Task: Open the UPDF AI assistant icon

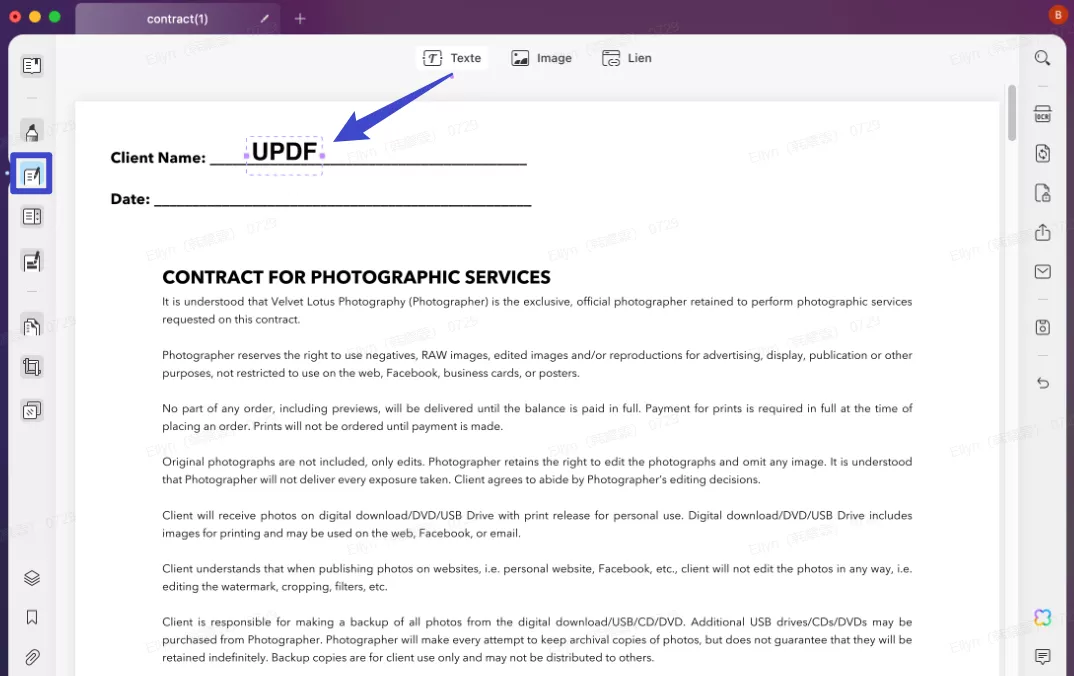Action: [1042, 618]
